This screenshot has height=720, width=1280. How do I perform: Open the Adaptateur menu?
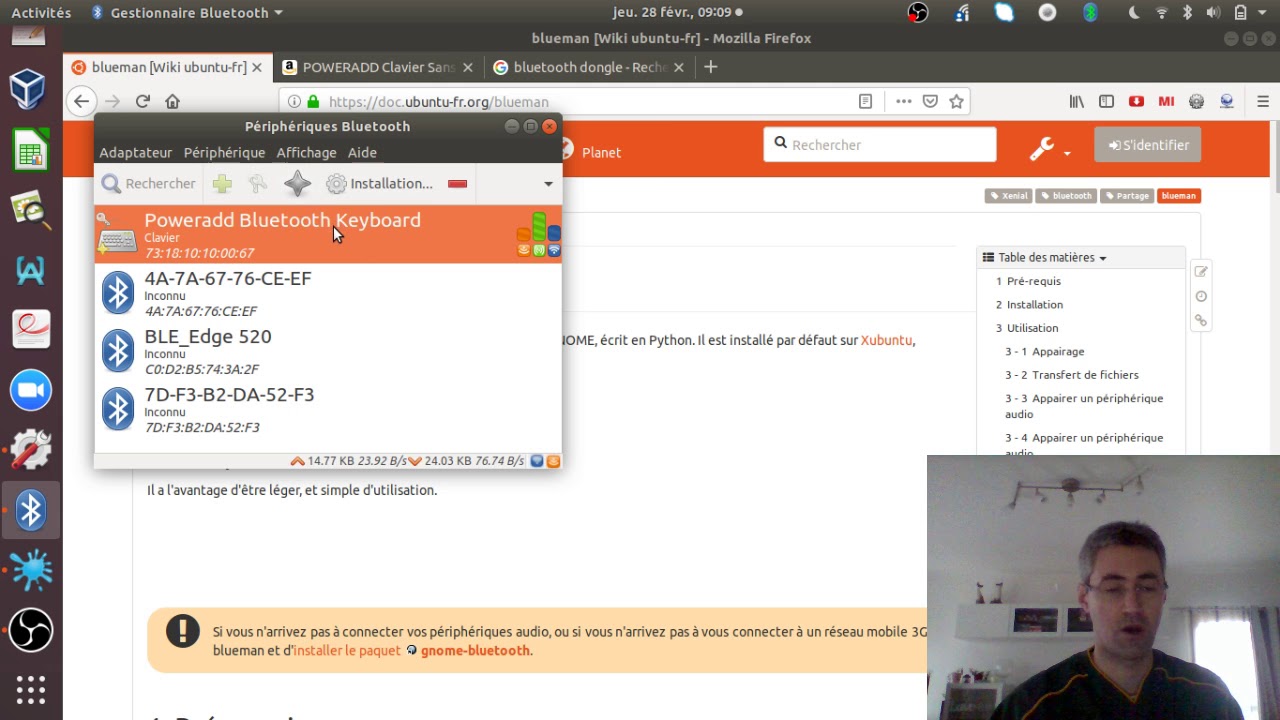pos(136,153)
